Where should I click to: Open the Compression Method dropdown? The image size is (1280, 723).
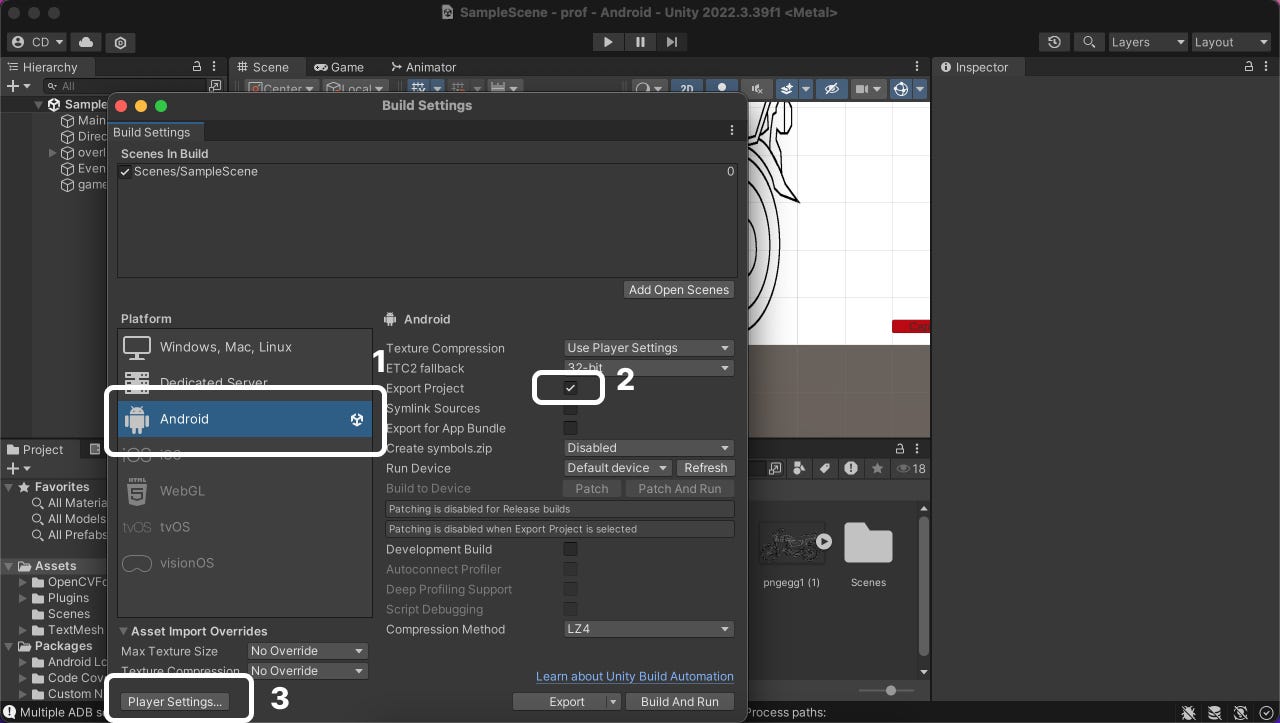point(649,629)
